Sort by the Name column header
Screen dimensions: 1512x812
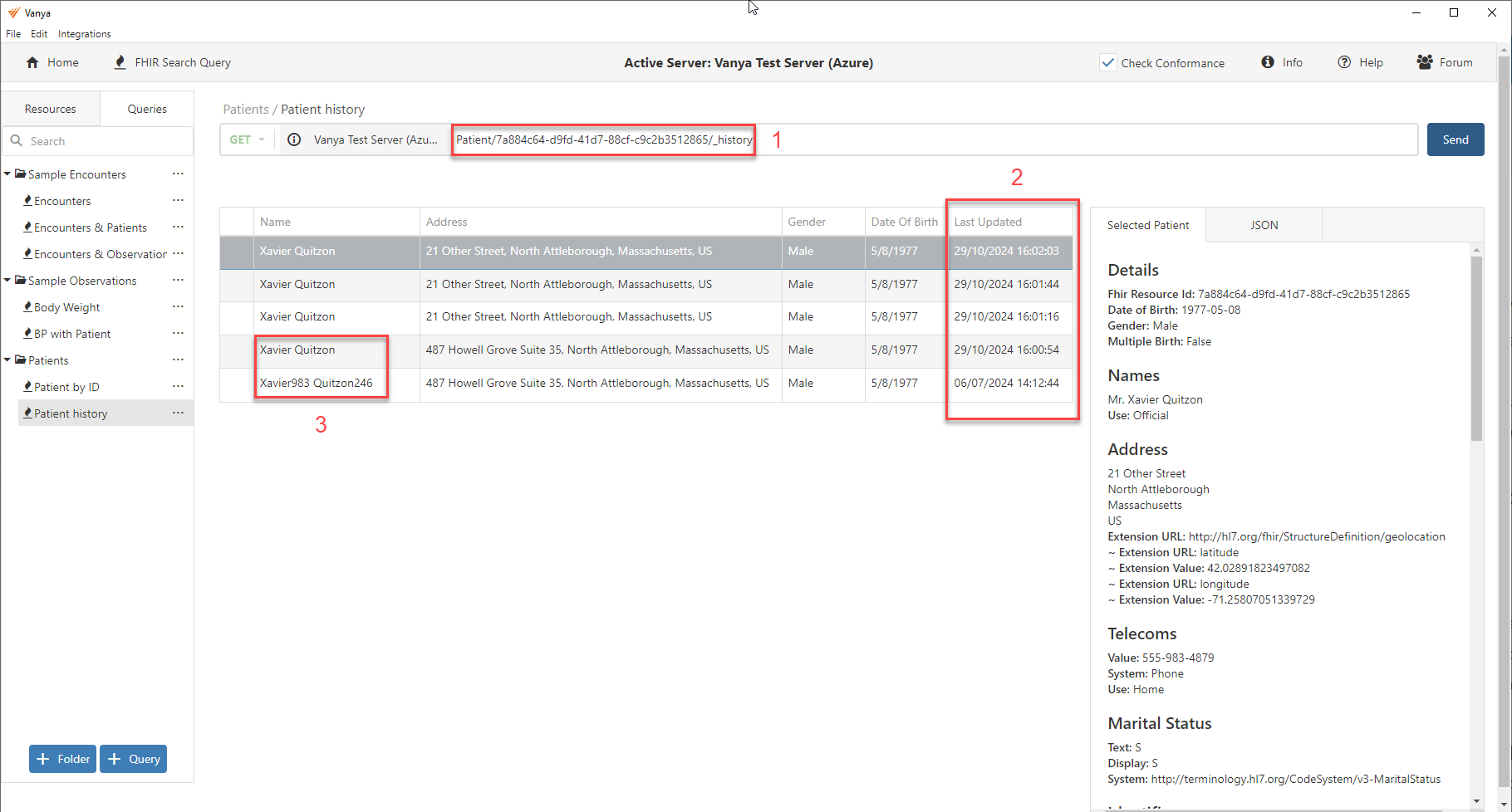point(336,222)
